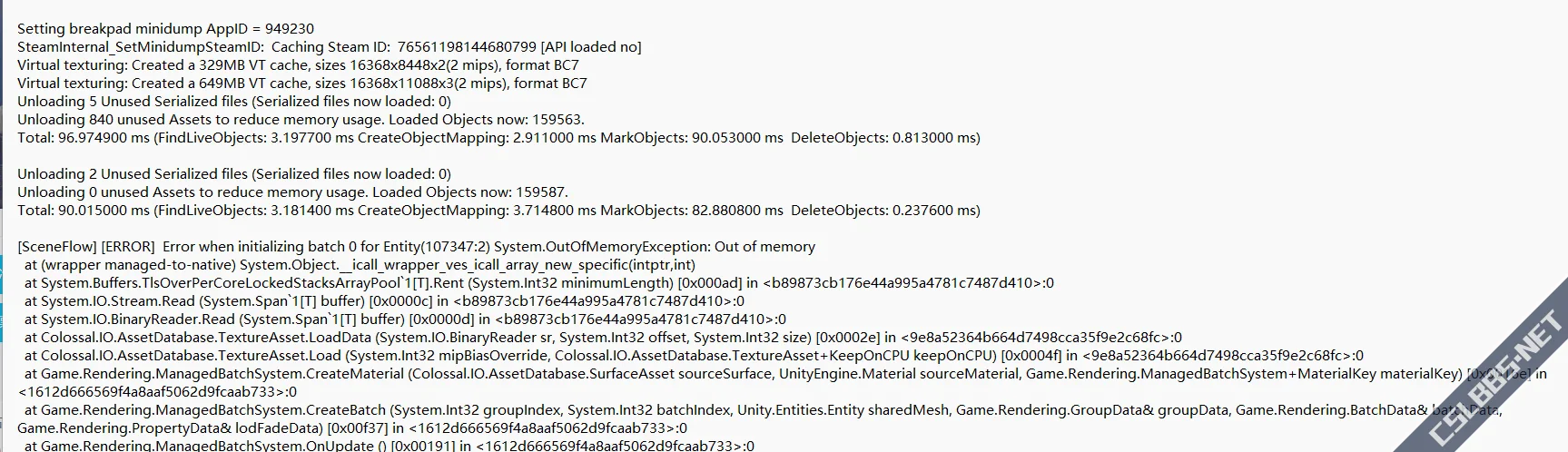Click the "Unloading 2 Unused Serialized files" line
The image size is (1568, 452).
pyautogui.click(x=233, y=174)
